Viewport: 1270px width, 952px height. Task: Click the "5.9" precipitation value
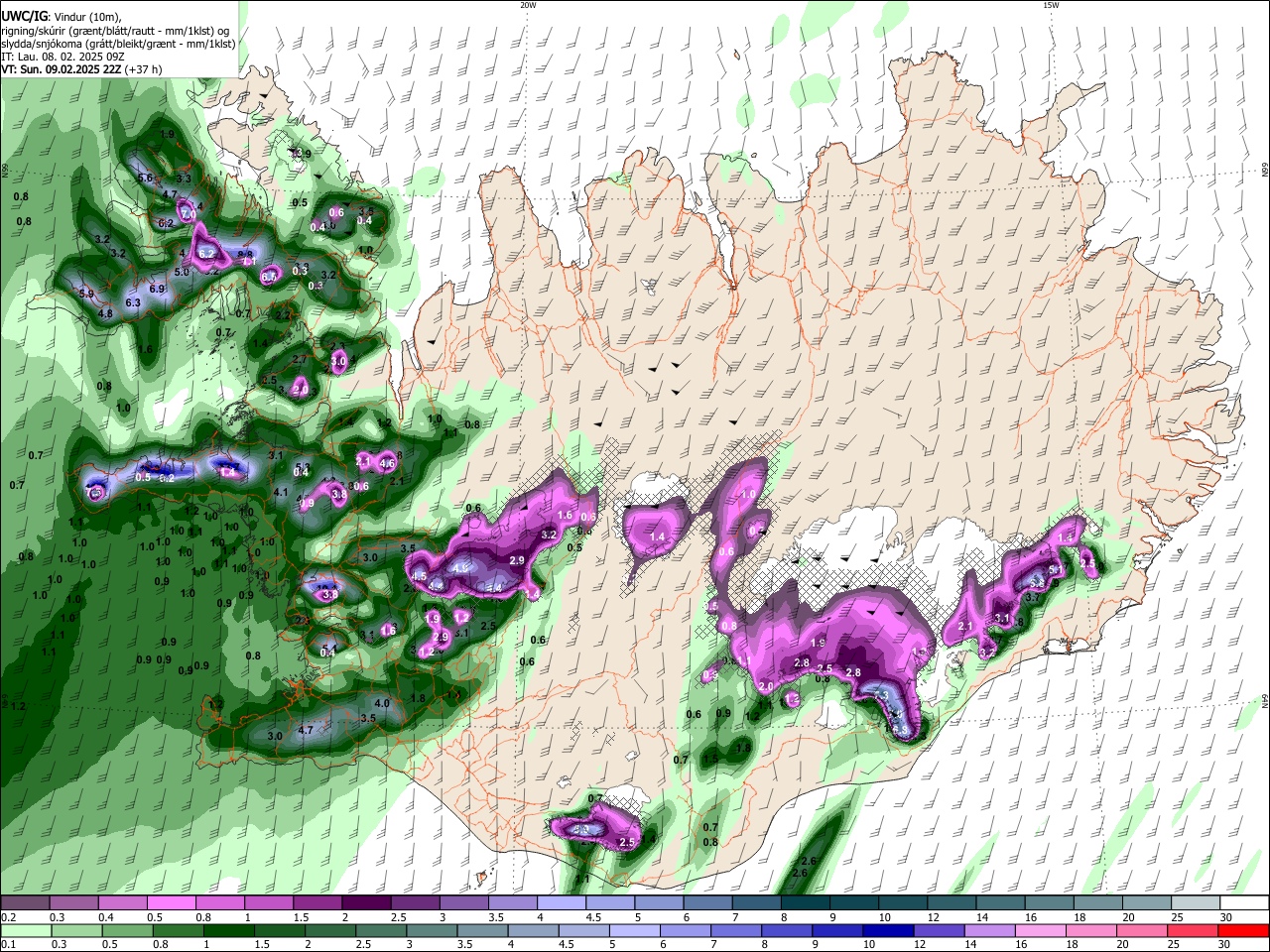point(86,294)
